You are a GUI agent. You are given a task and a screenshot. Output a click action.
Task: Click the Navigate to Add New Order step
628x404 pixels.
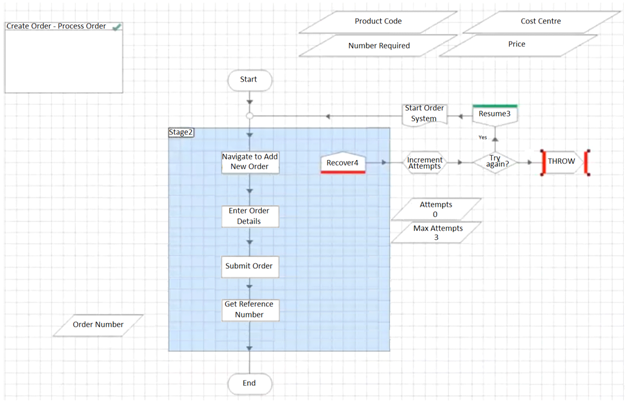(x=250, y=162)
